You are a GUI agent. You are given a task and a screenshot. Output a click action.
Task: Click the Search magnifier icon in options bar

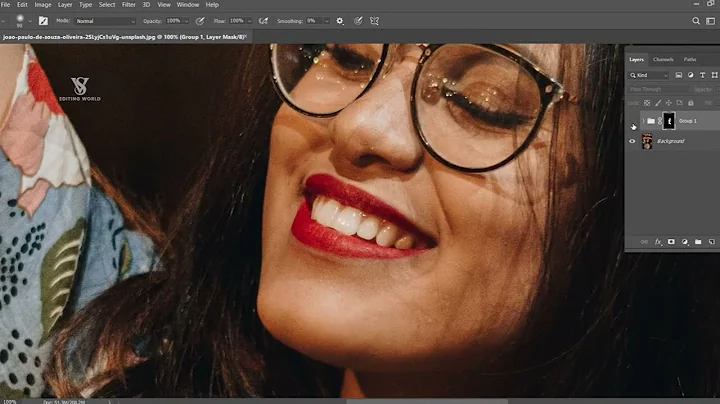click(x=696, y=21)
